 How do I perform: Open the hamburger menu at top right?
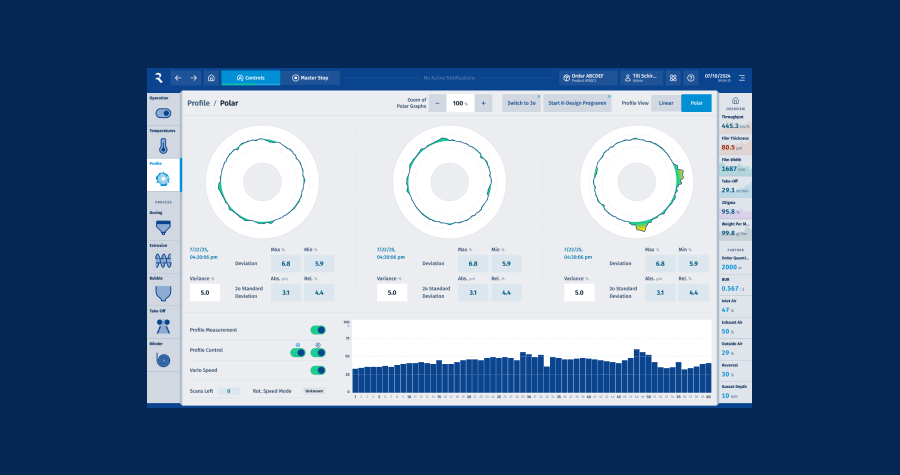click(x=741, y=78)
